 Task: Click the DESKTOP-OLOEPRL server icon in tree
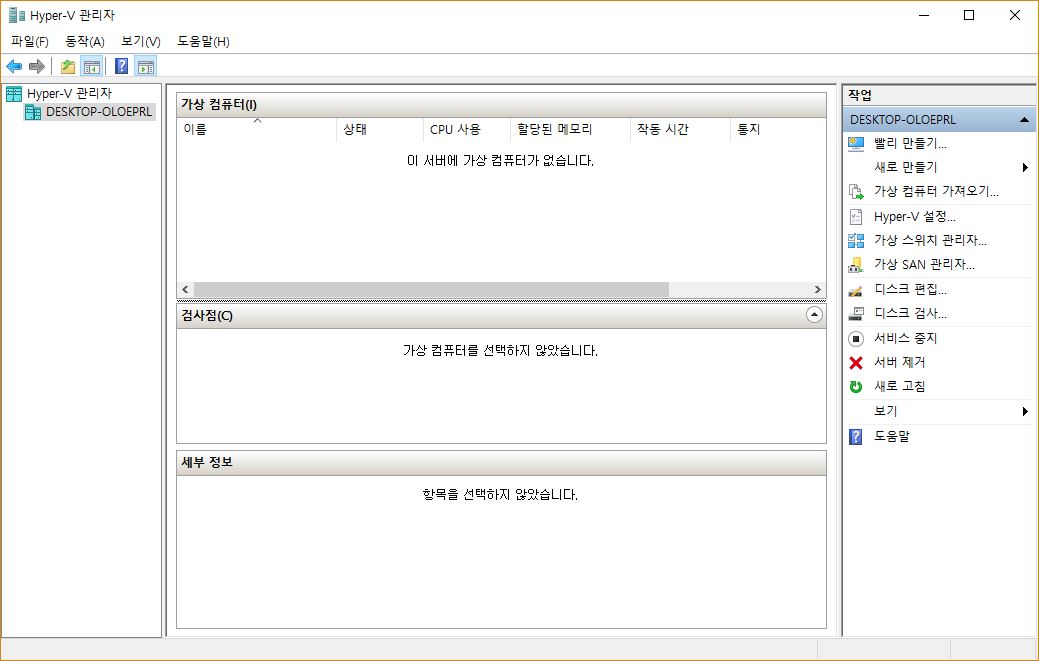[32, 112]
